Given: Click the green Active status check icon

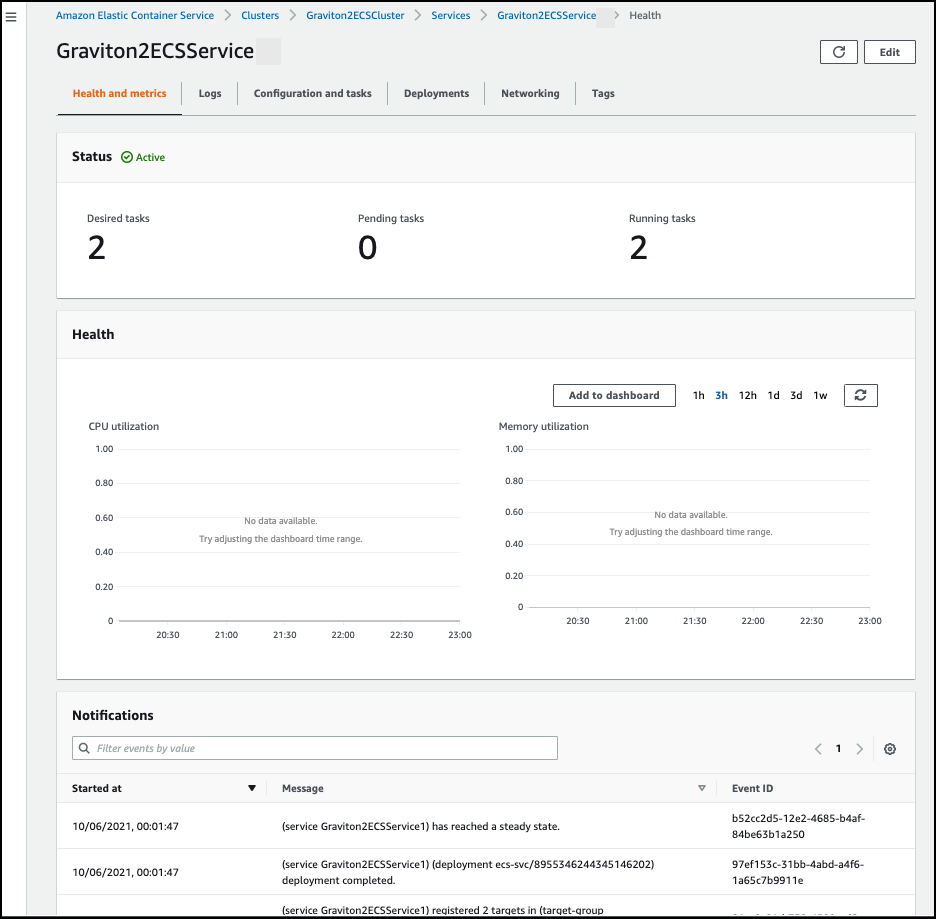Looking at the screenshot, I should pyautogui.click(x=127, y=157).
